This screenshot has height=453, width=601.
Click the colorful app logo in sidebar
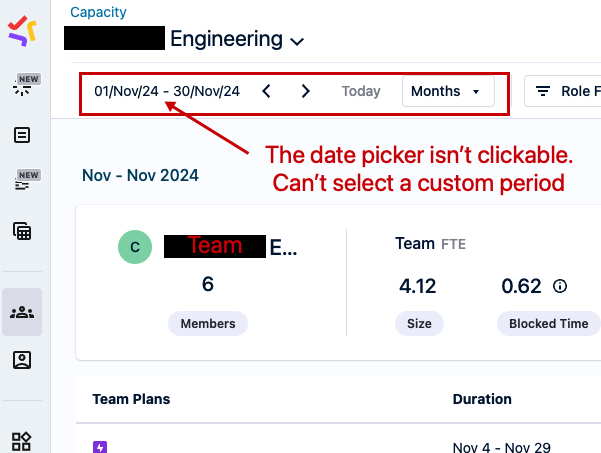click(x=22, y=31)
